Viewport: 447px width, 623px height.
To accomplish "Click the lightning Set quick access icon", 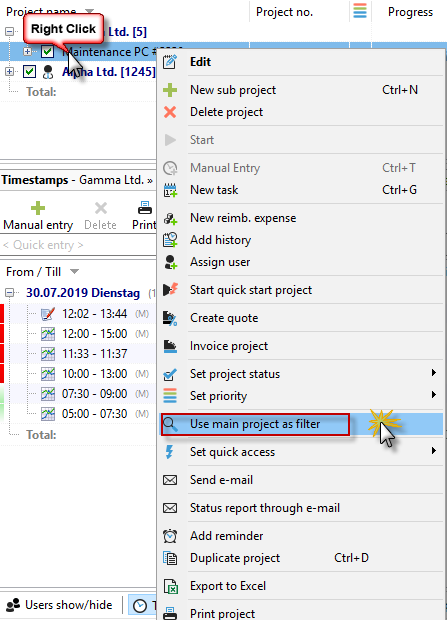I will pyautogui.click(x=169, y=452).
